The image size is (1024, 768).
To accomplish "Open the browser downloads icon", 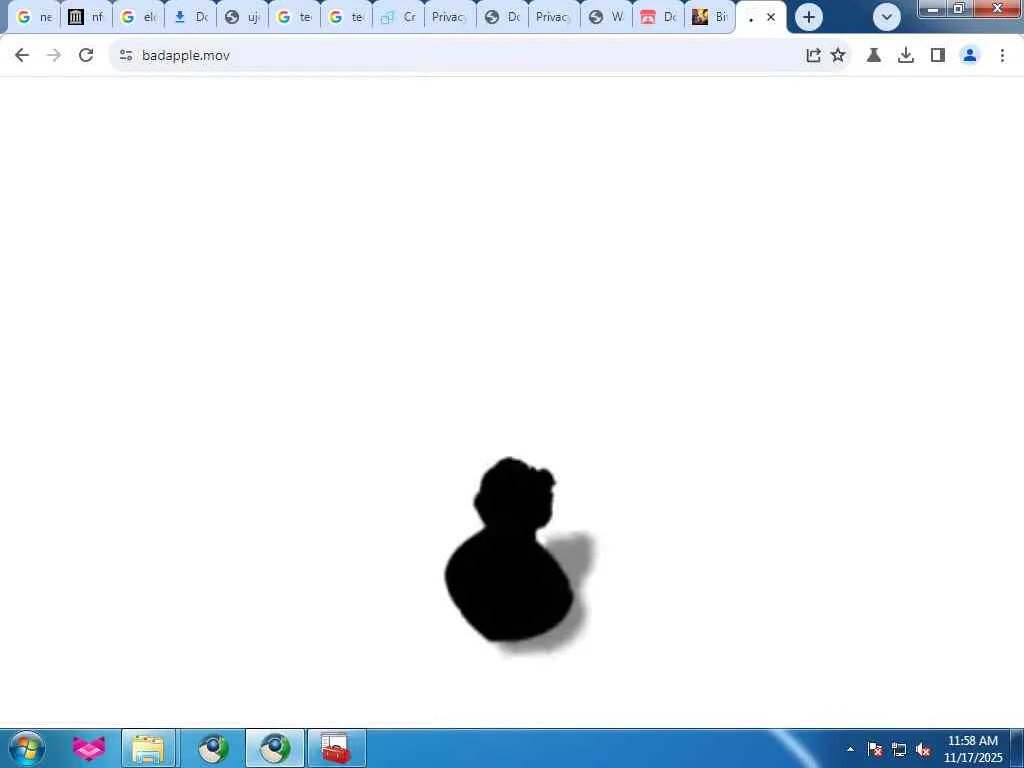I will (x=906, y=56).
